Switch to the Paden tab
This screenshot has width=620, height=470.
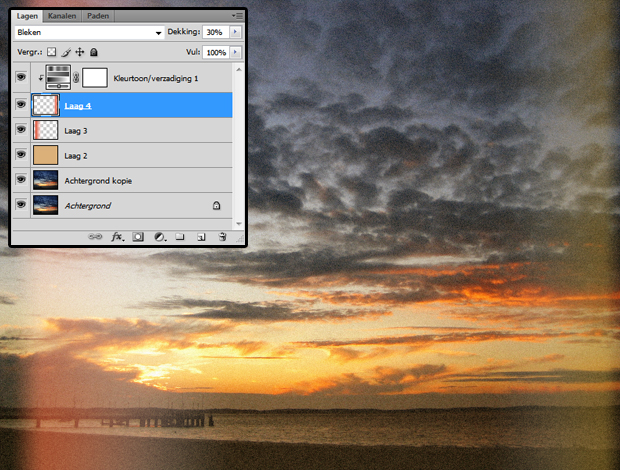98,16
